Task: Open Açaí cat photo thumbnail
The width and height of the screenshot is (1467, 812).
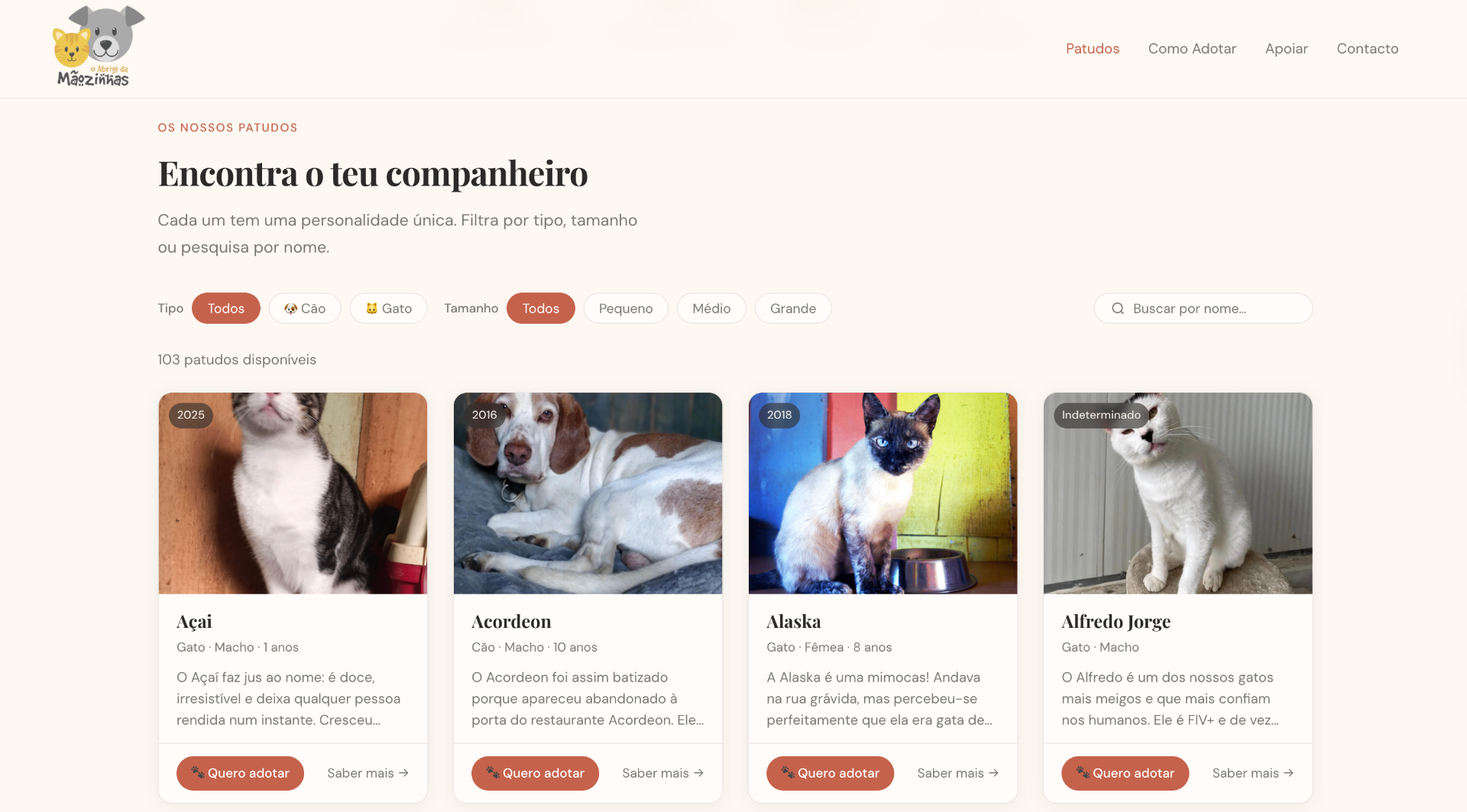Action: 293,493
